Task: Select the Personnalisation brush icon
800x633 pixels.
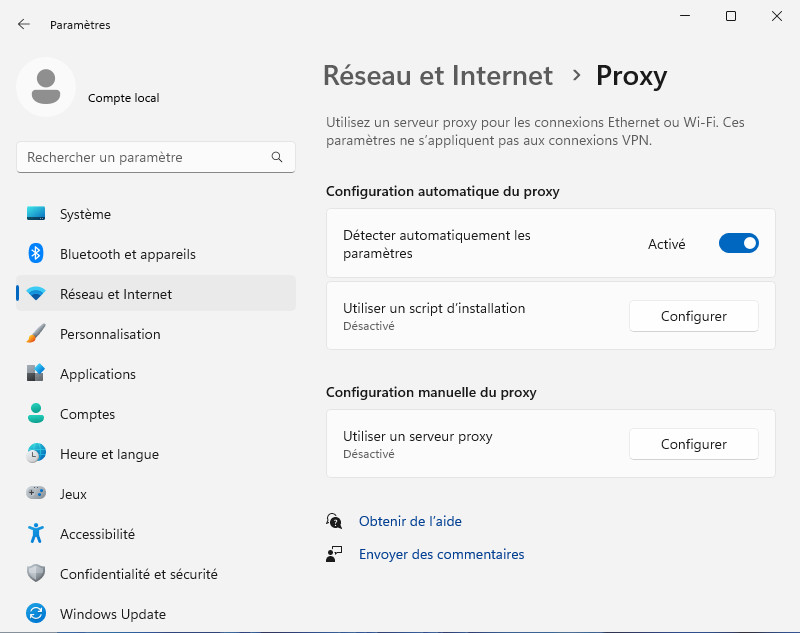Action: tap(33, 334)
